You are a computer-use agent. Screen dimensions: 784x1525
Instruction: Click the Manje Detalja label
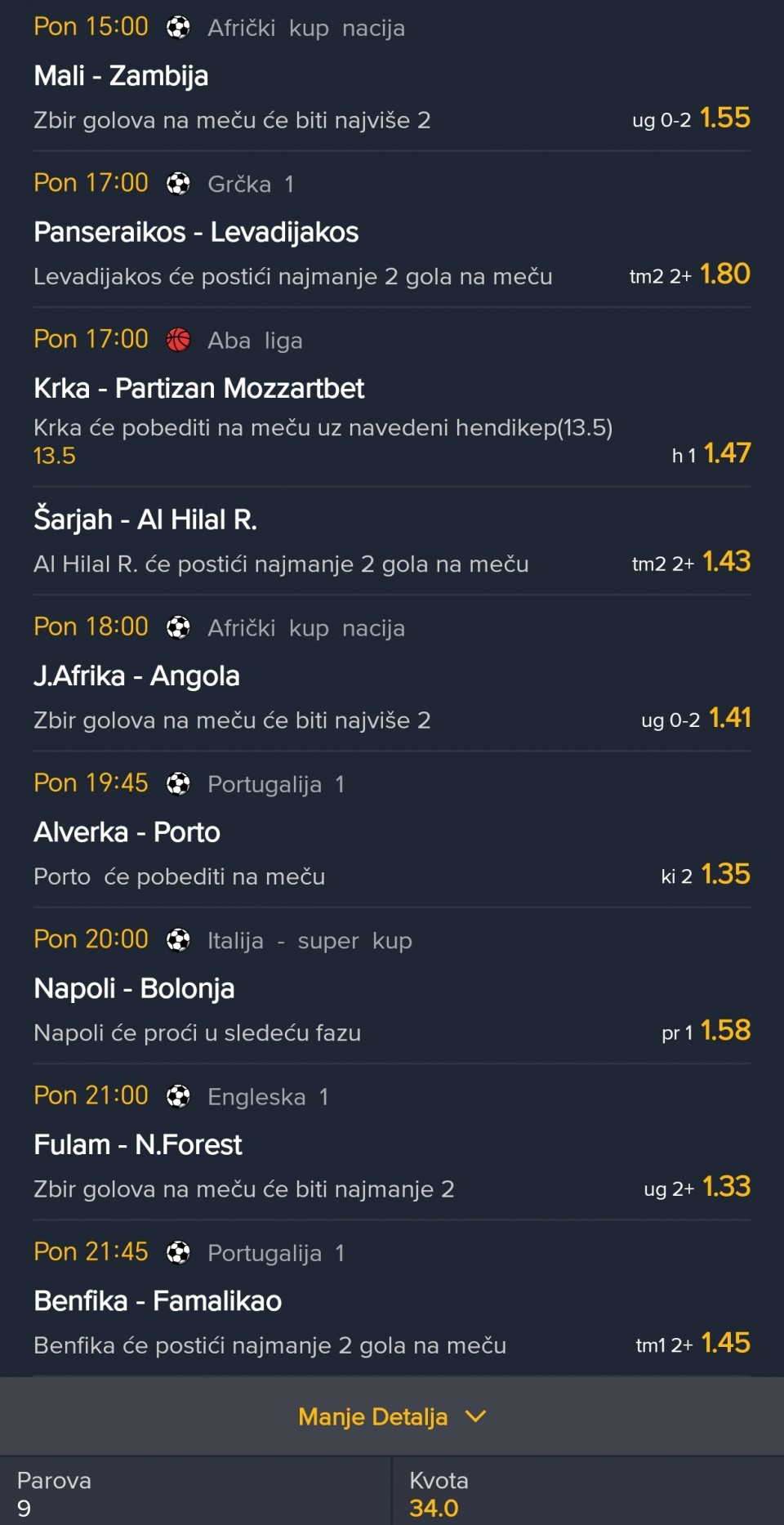point(372,1416)
